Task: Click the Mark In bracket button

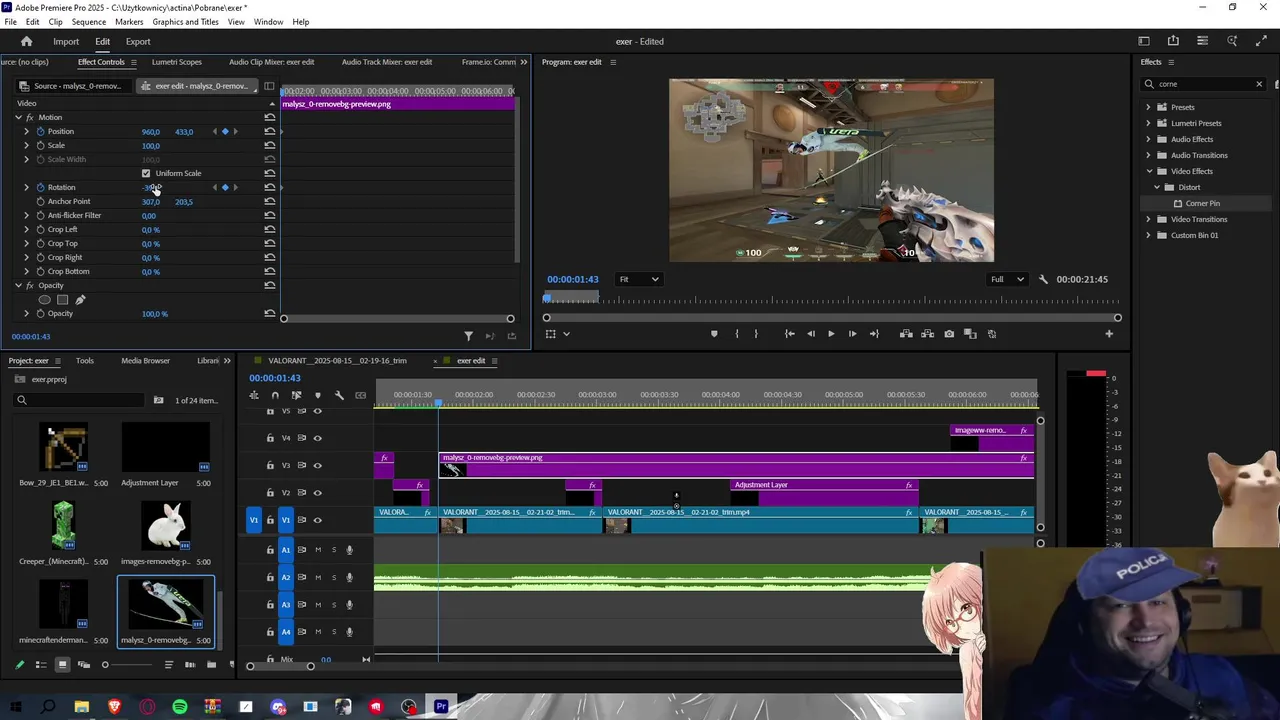Action: (737, 334)
